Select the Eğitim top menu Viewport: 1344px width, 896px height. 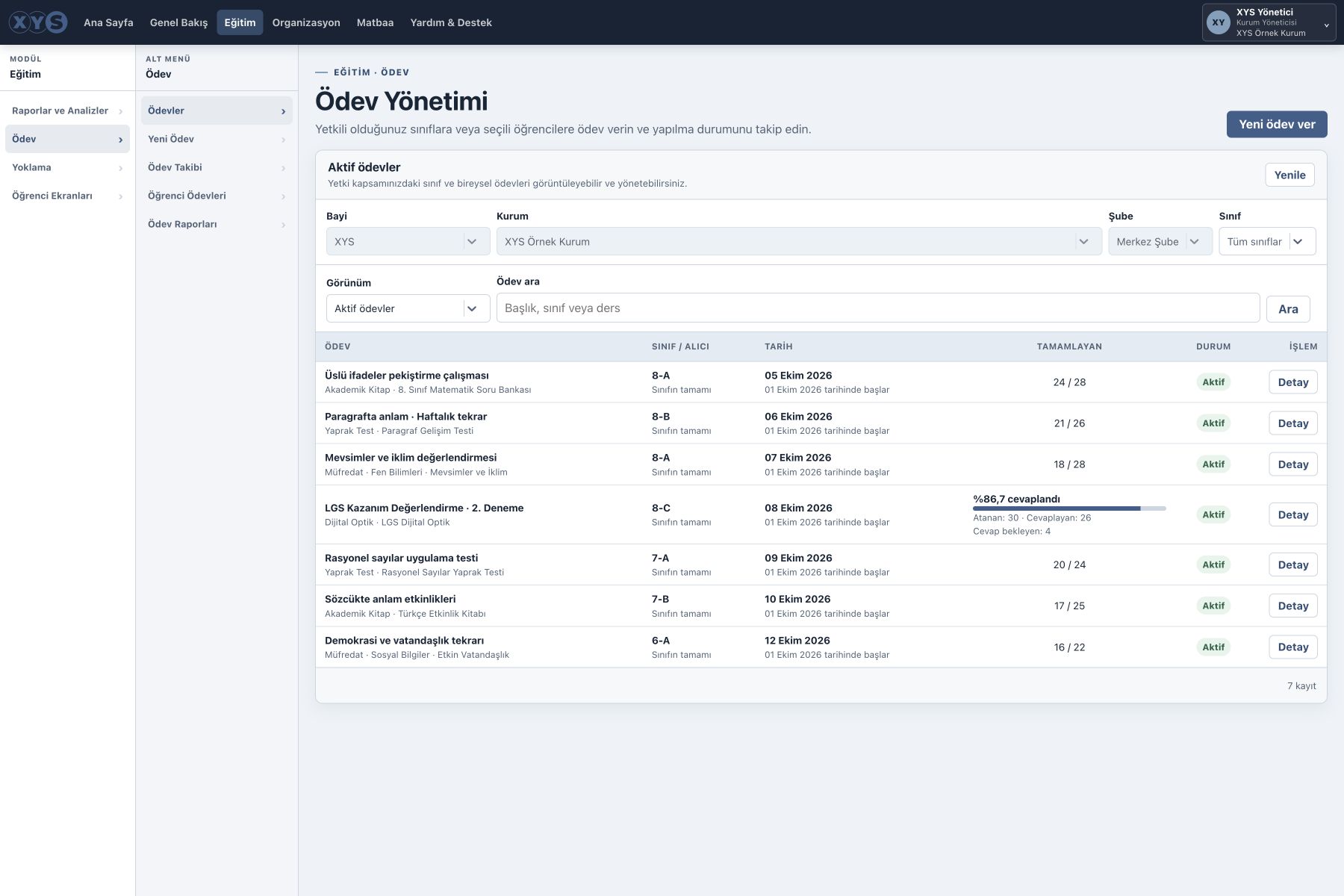click(240, 22)
